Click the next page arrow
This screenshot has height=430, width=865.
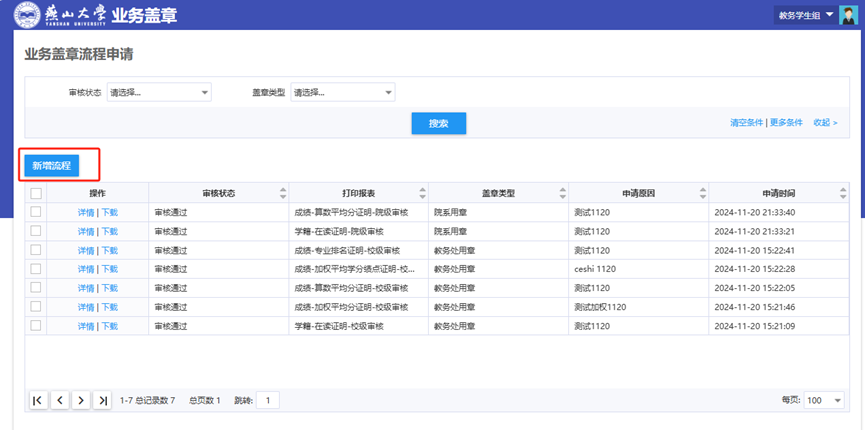pos(81,400)
